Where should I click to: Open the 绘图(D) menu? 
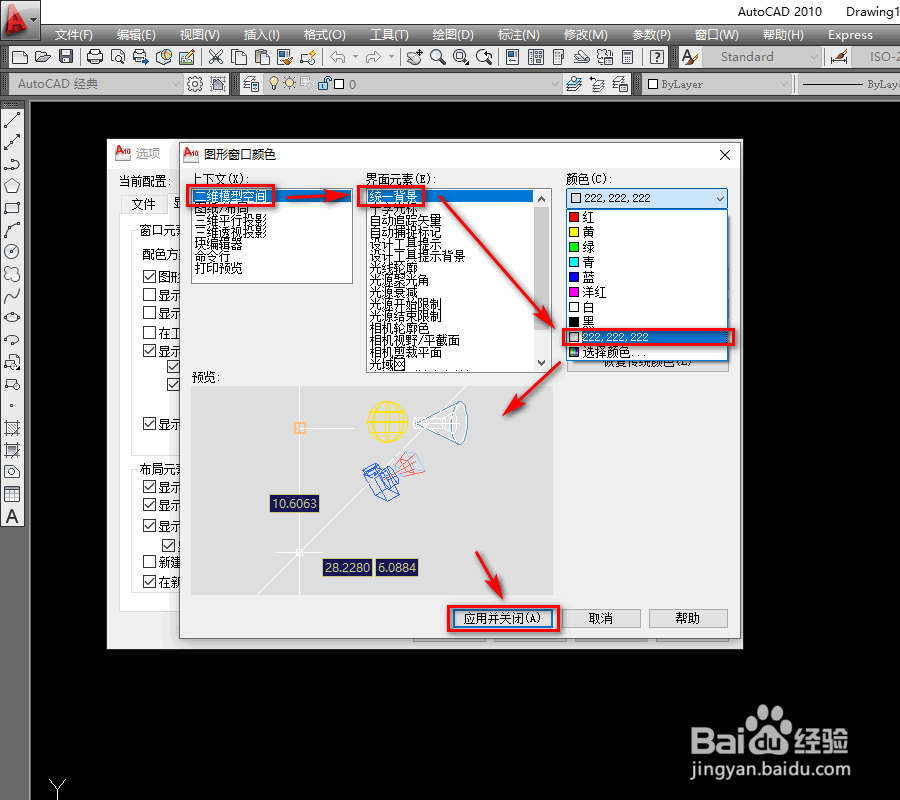tap(453, 35)
